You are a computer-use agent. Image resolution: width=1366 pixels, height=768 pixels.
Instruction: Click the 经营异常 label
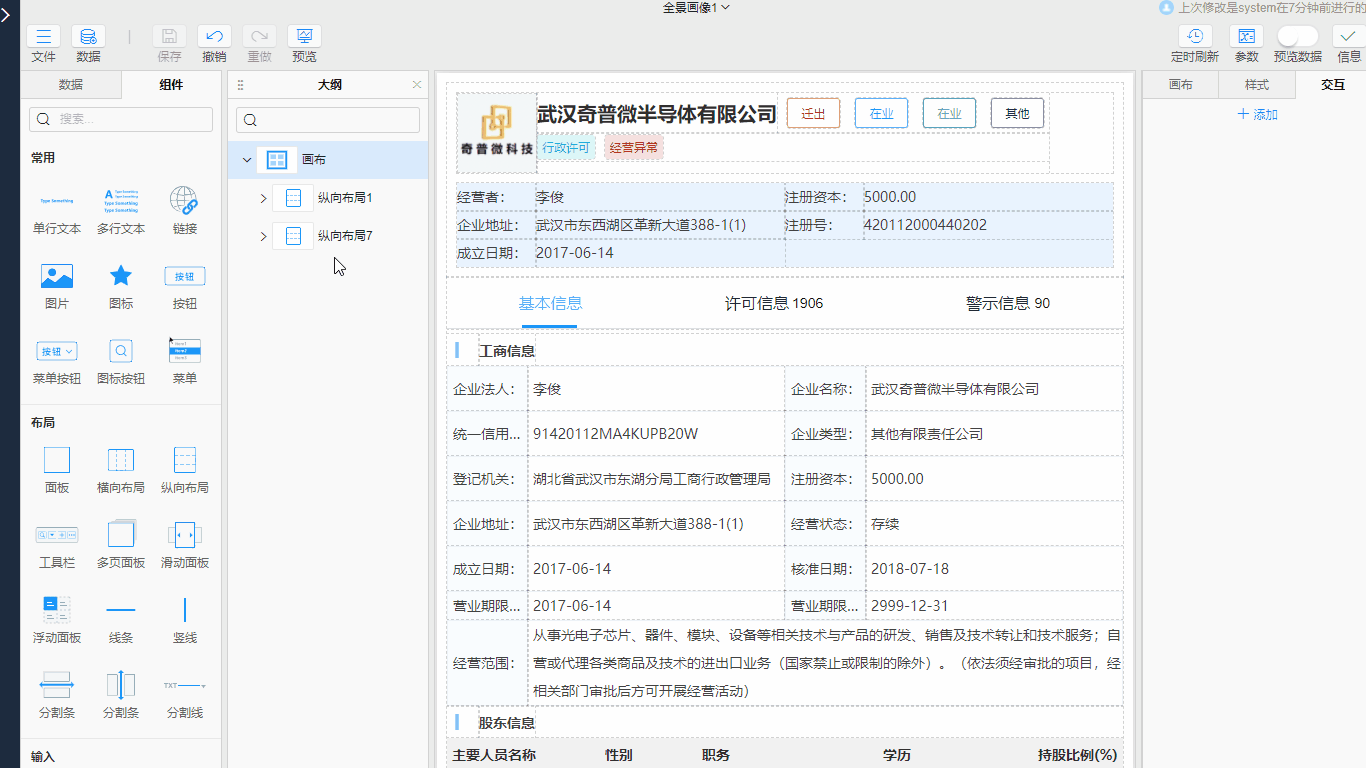(x=634, y=148)
